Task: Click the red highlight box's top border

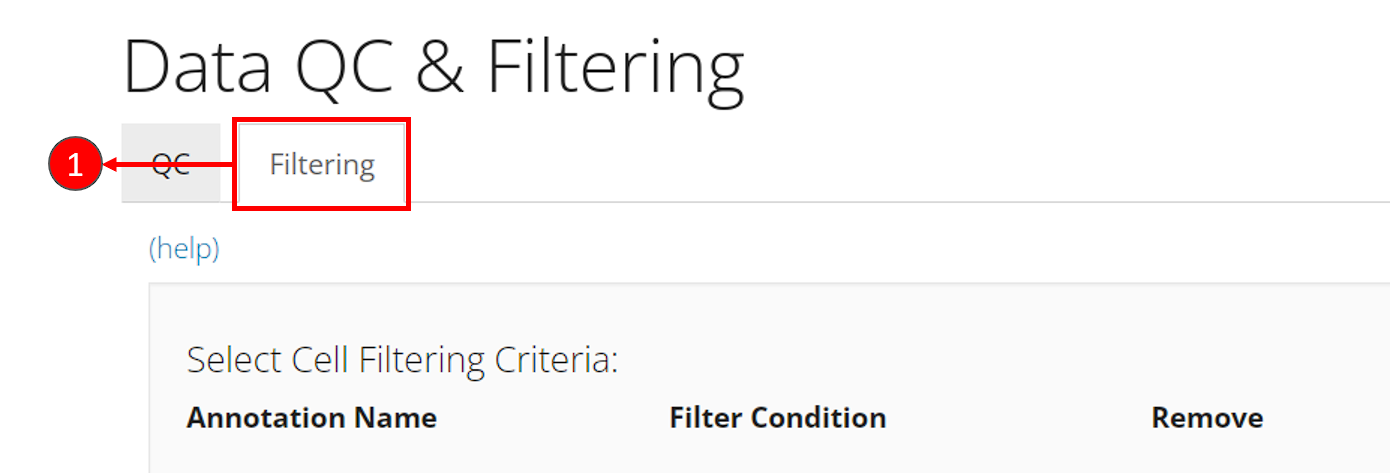Action: point(321,121)
